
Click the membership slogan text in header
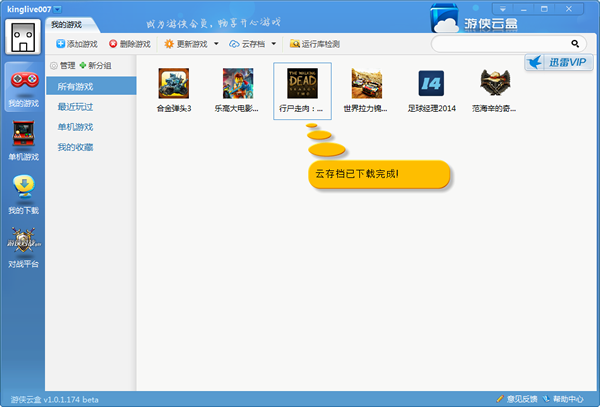pos(214,23)
